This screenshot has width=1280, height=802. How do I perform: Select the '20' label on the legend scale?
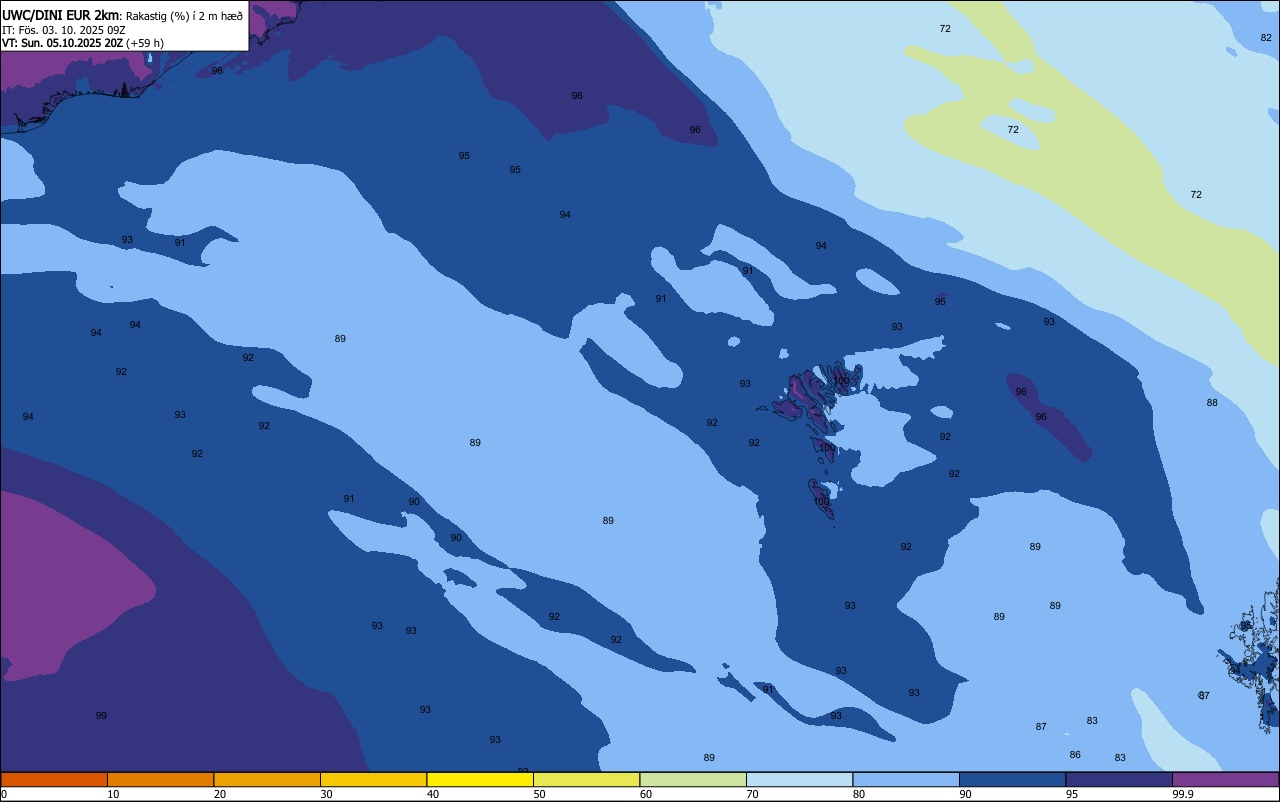220,794
